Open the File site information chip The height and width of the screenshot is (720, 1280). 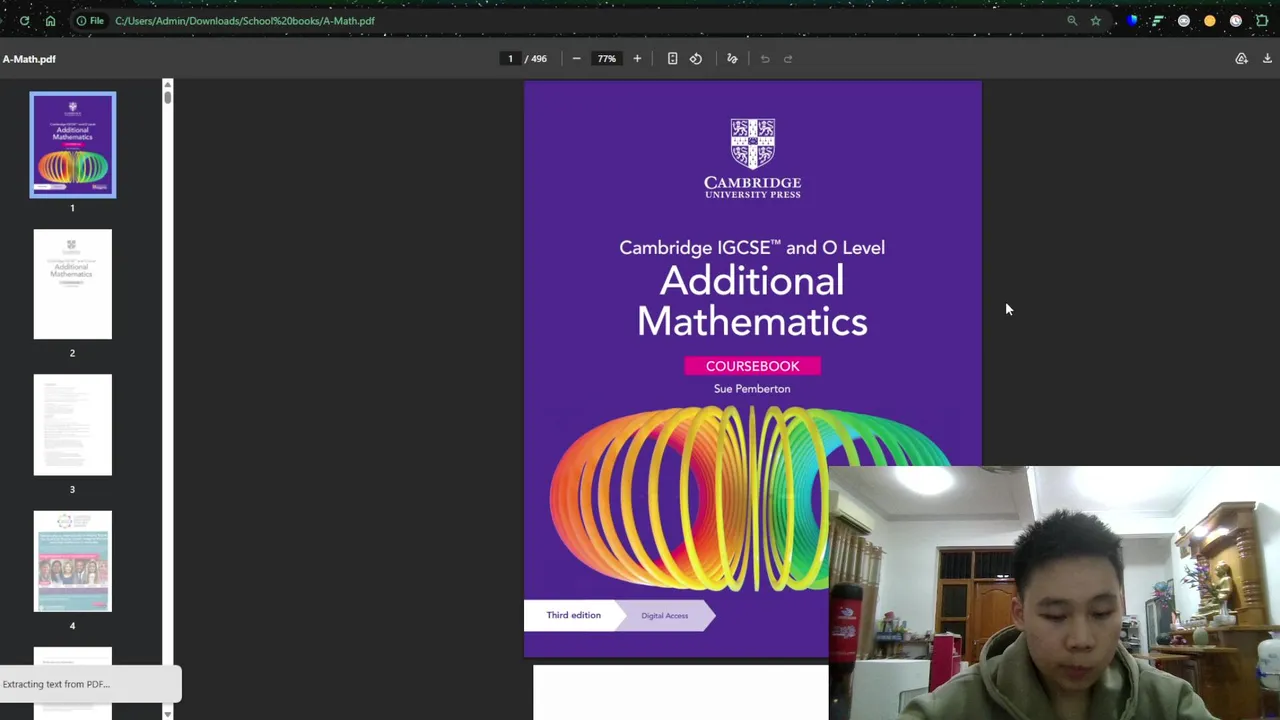click(x=90, y=20)
